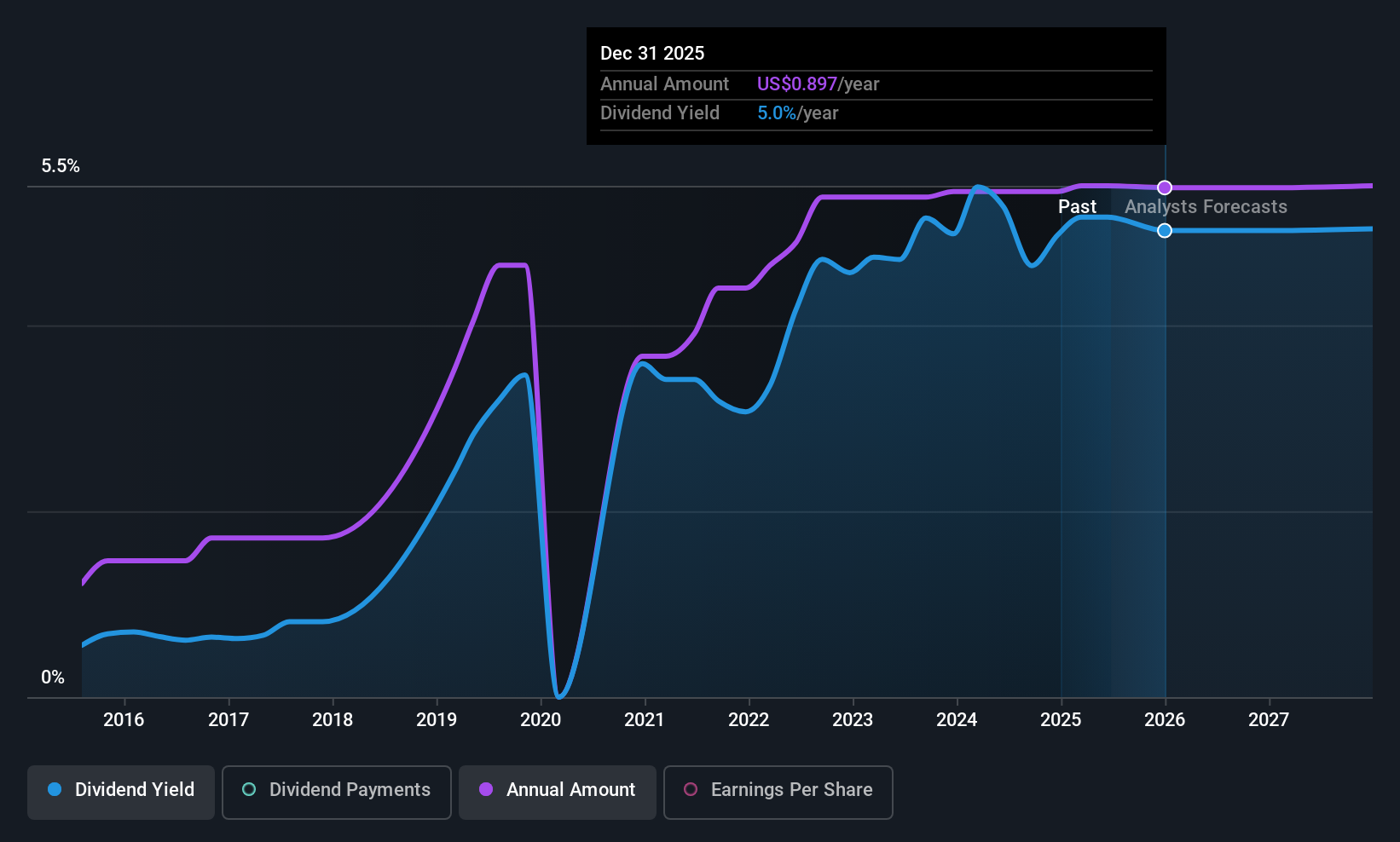Click the 2023 x-axis label
Screen dimensions: 1400x842
[x=853, y=719]
